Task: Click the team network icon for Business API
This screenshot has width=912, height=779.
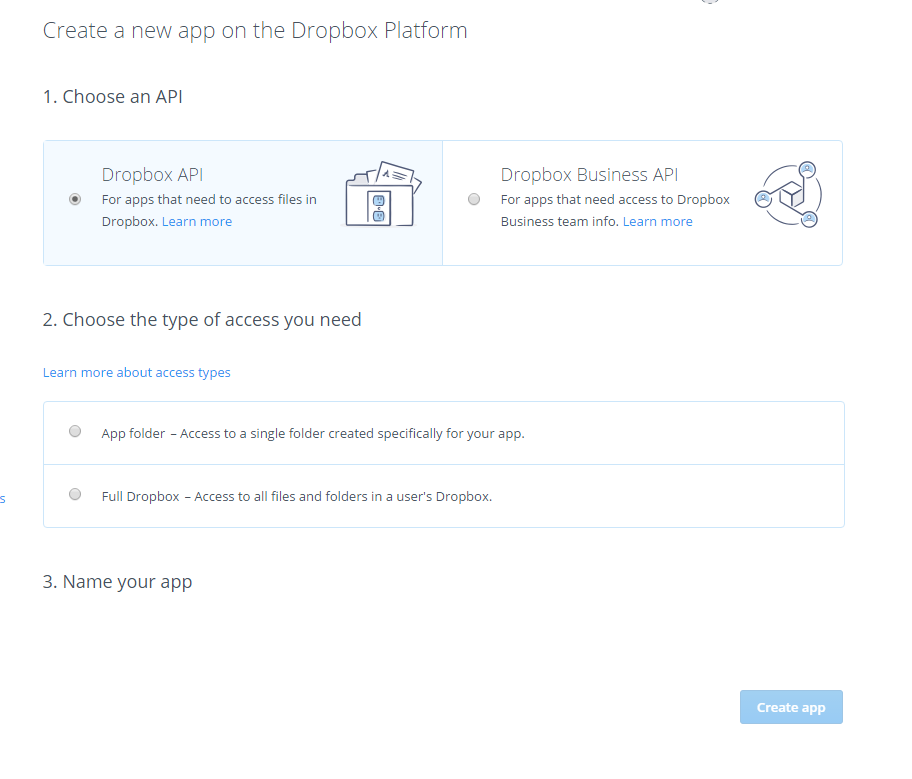Action: [x=788, y=195]
